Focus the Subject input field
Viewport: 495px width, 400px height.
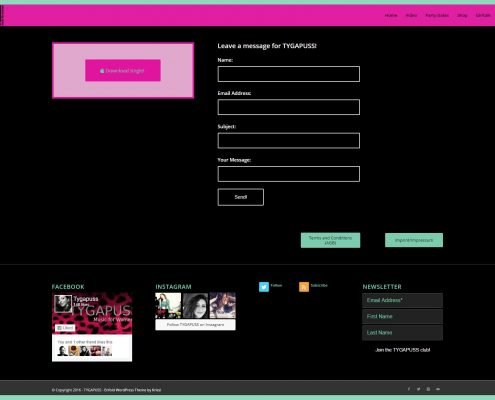click(x=289, y=141)
